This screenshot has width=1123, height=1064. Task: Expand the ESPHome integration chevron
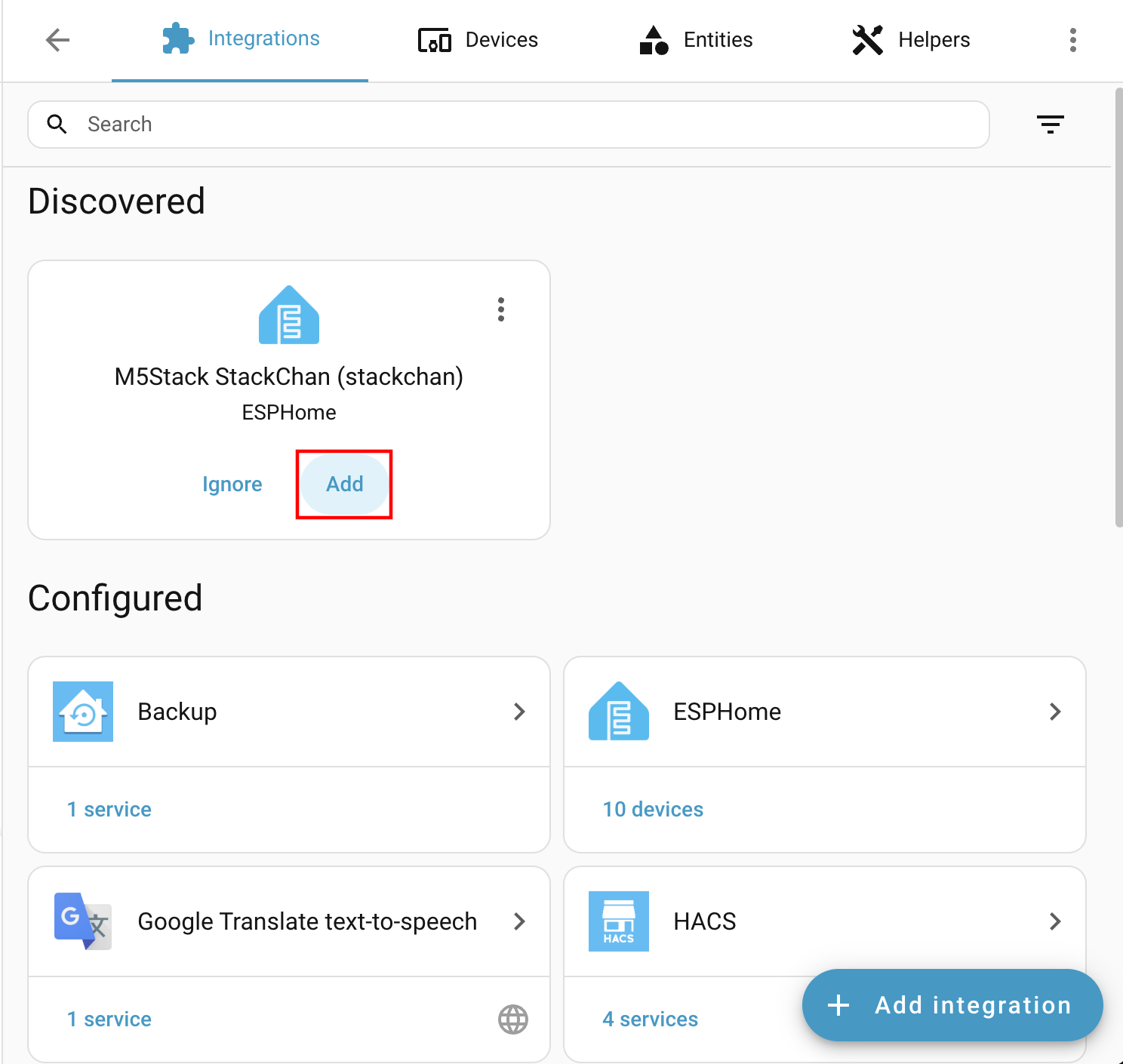click(x=1055, y=712)
